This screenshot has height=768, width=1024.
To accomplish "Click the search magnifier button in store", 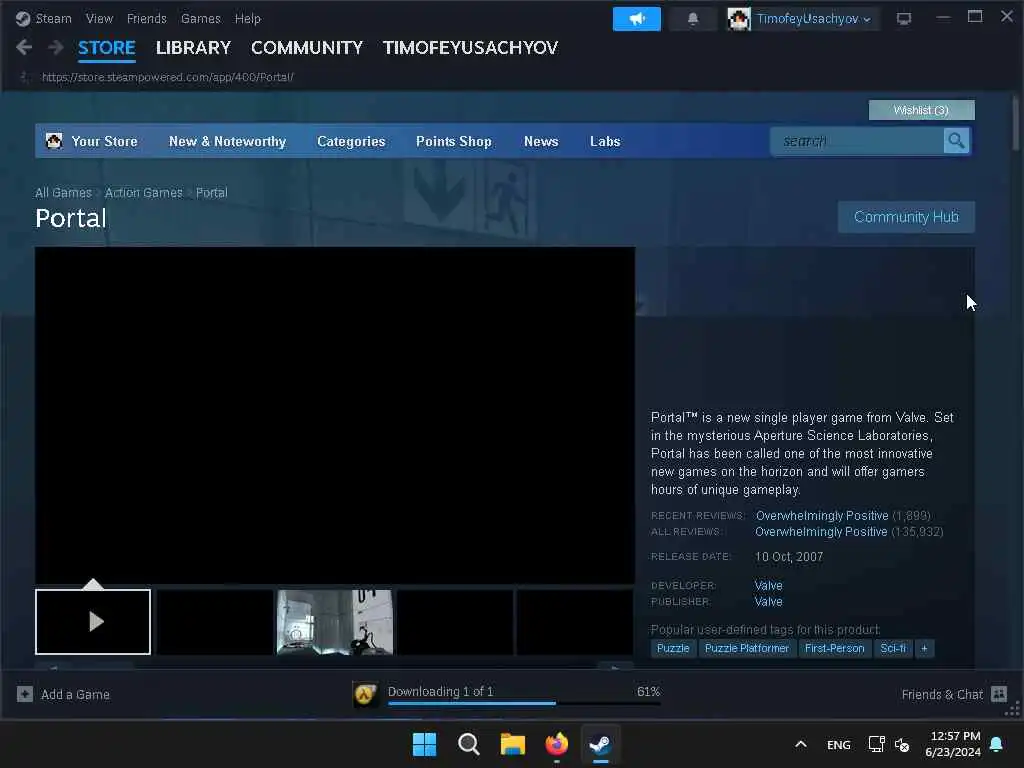I will click(x=956, y=141).
